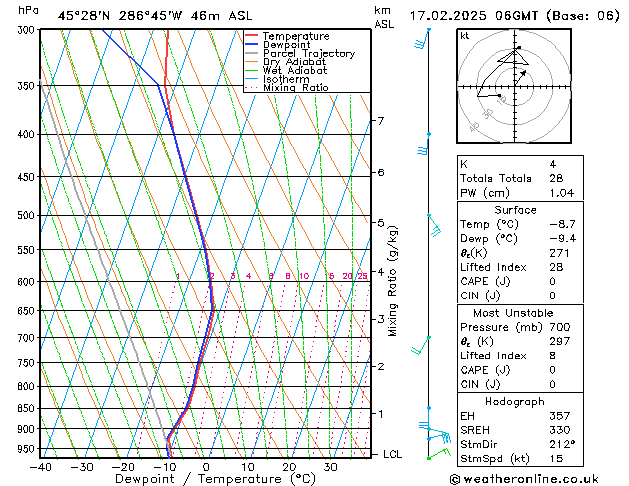Screen dimensions: 629x486
Task: Click the 'kt' label in the hodograph
Action: 465,35
